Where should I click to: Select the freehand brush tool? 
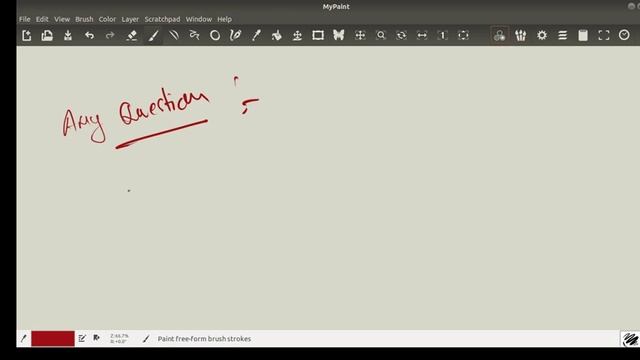coord(153,36)
